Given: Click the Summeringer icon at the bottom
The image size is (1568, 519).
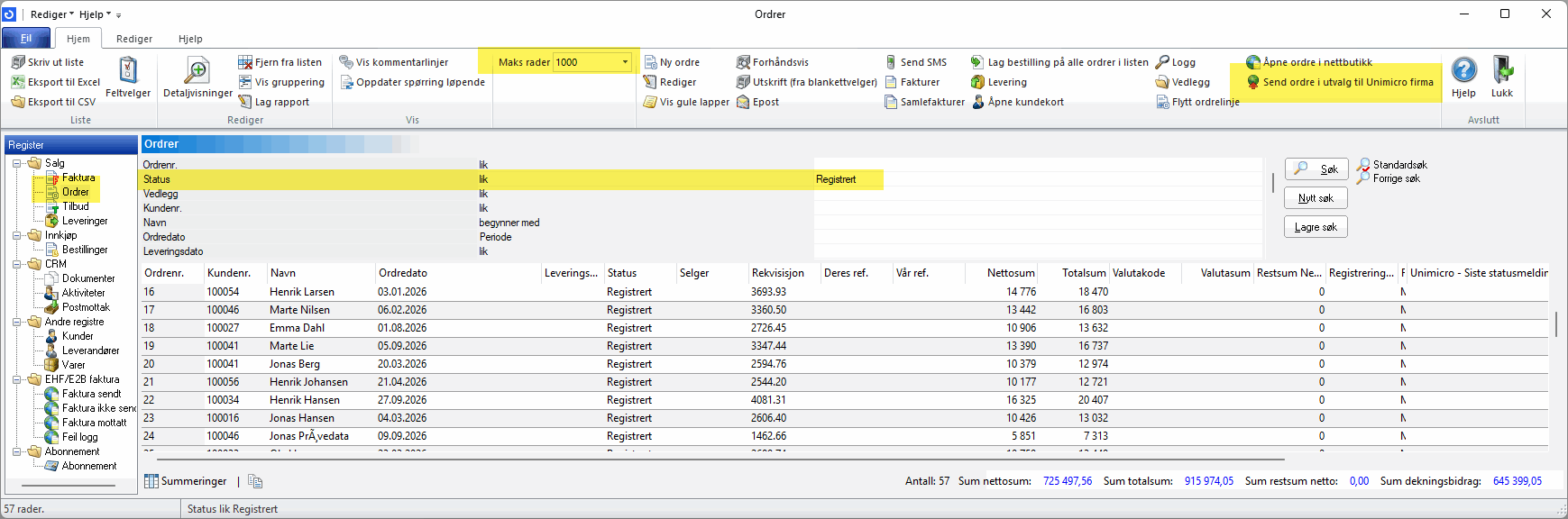Looking at the screenshot, I should 151,481.
